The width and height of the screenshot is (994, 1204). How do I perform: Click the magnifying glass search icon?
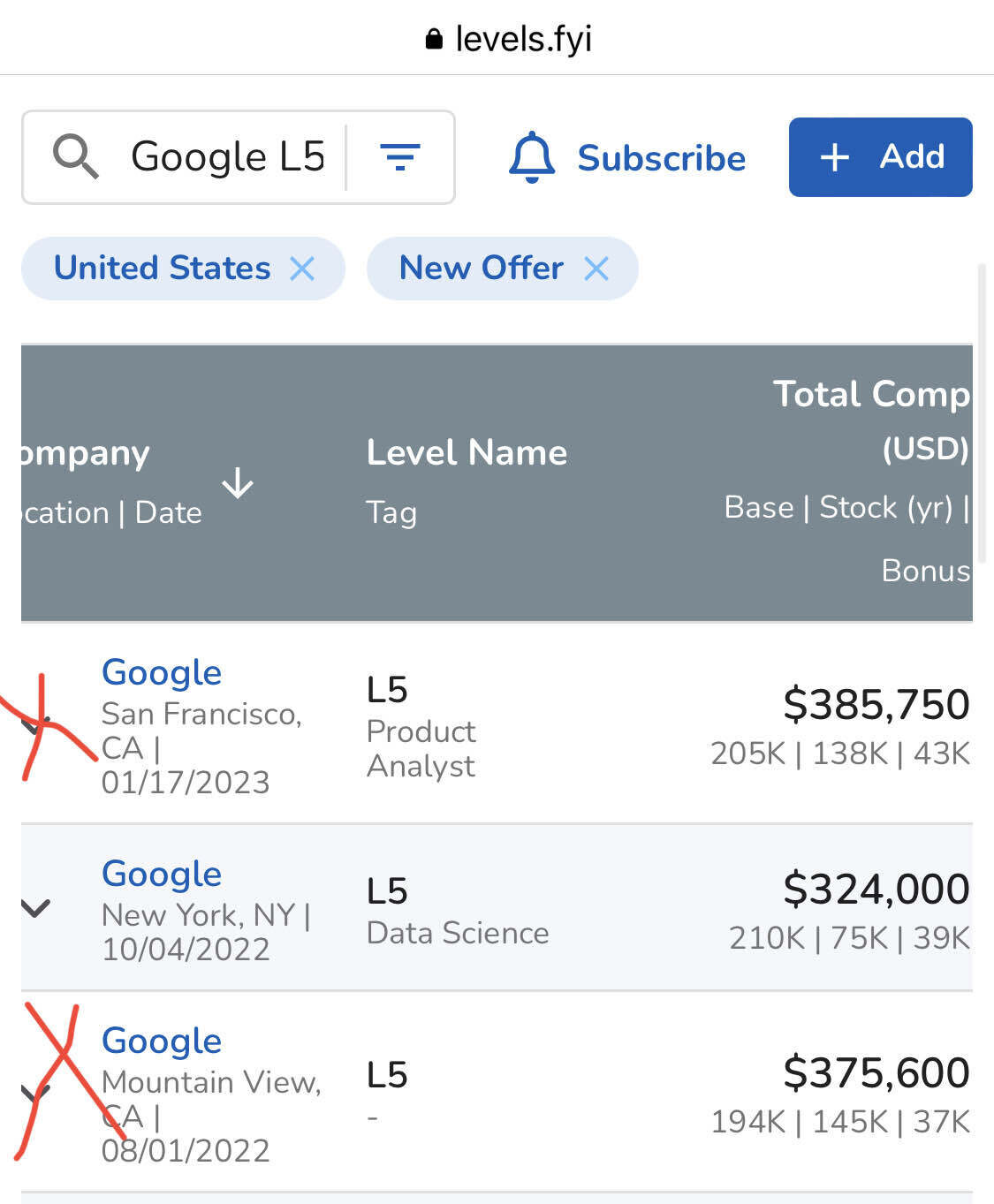74,156
